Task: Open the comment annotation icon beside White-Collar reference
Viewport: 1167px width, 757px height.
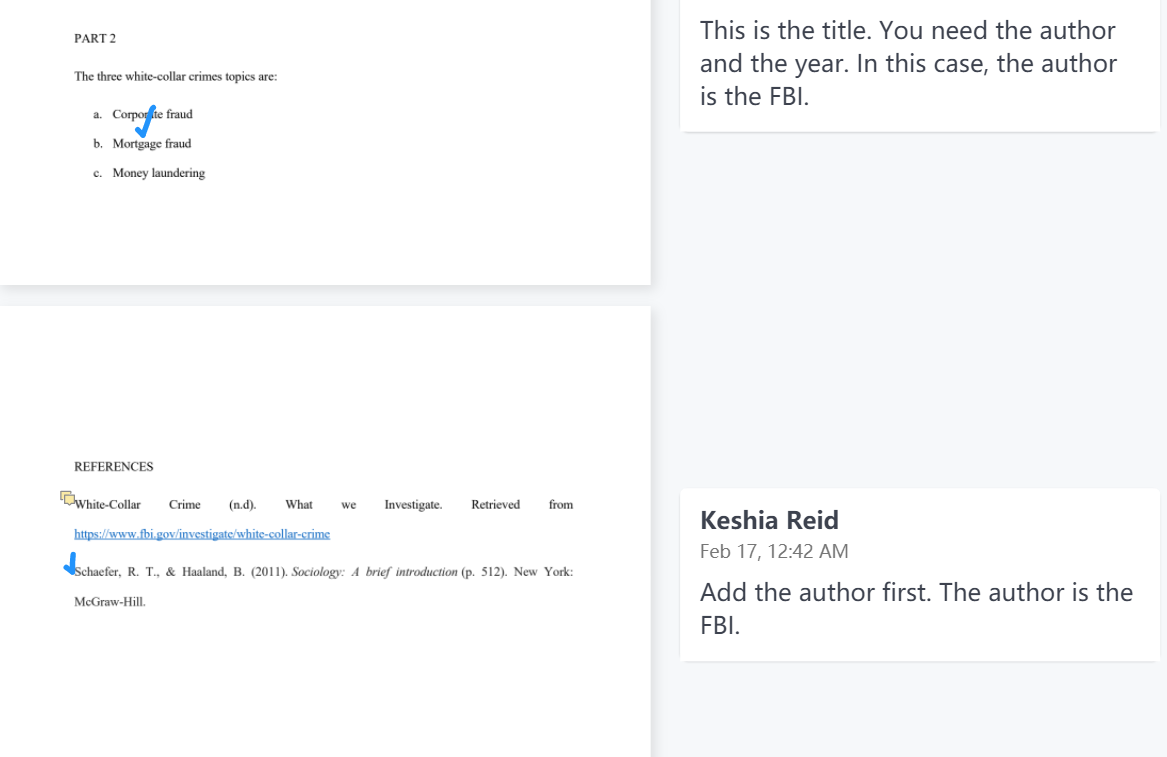Action: click(x=67, y=498)
